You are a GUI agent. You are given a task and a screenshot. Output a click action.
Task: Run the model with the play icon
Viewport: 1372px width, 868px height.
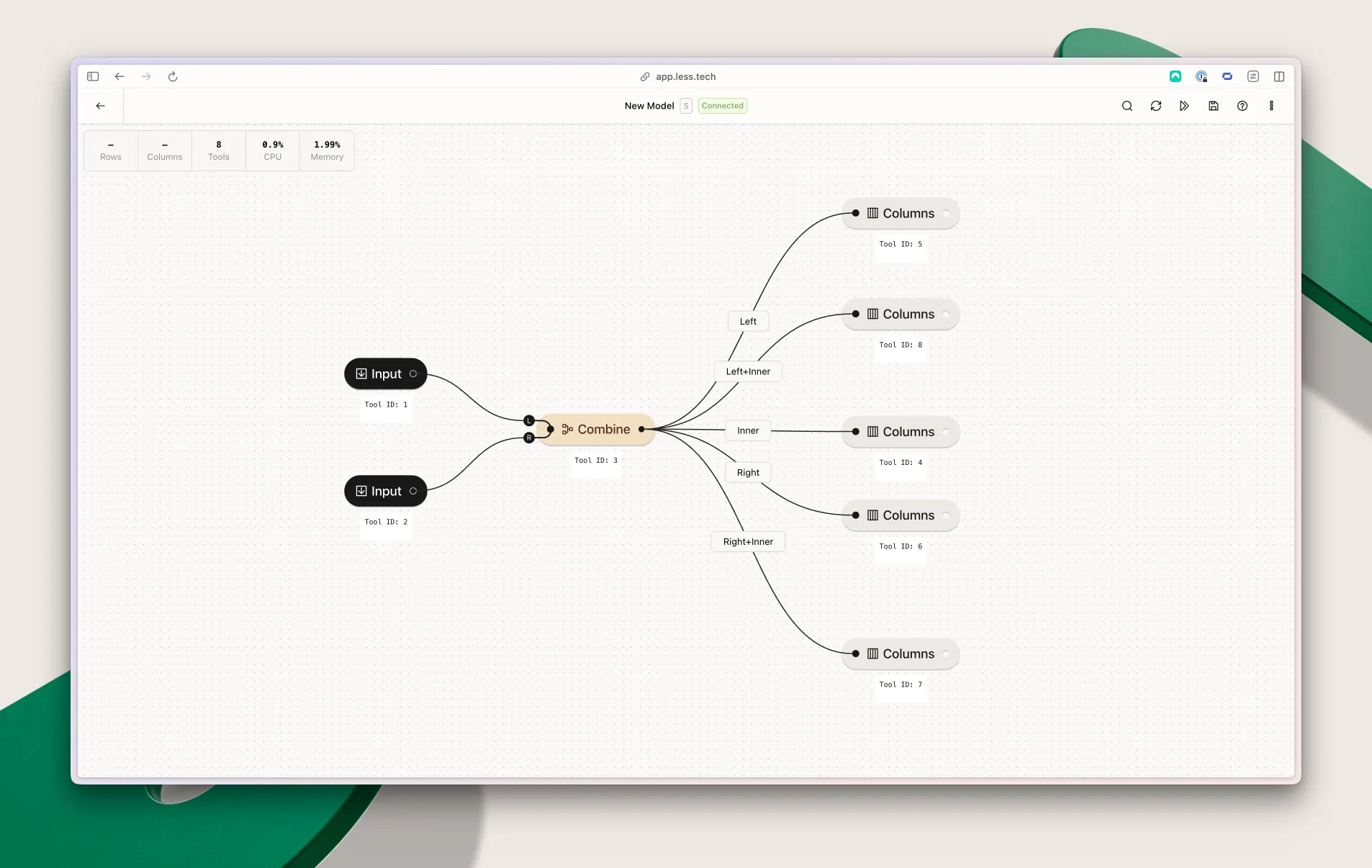point(1184,106)
